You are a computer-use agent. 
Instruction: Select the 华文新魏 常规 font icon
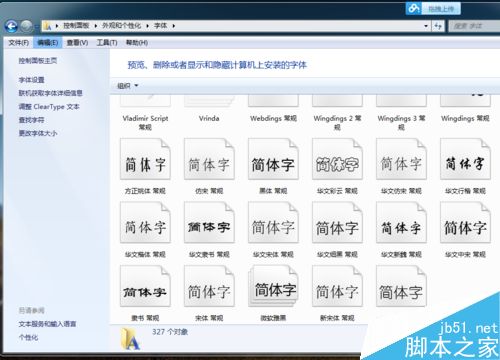401,223
